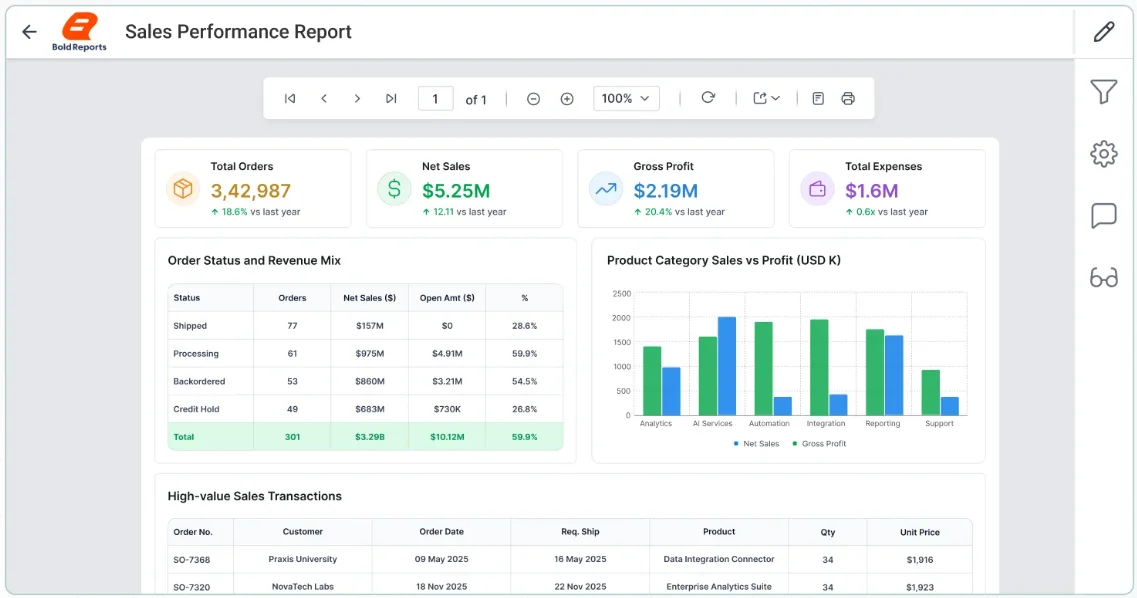The height and width of the screenshot is (598, 1137).
Task: Click the Analytics axis label
Action: (656, 423)
